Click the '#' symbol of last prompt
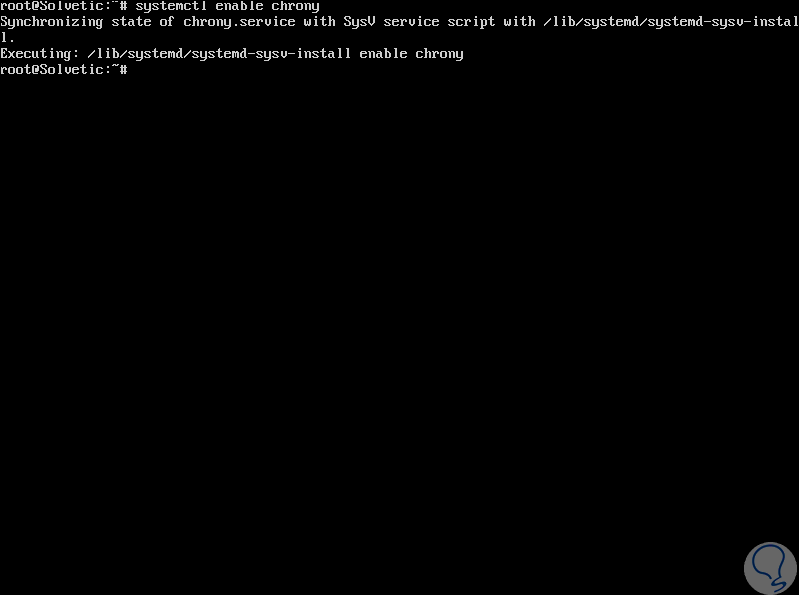 (x=124, y=69)
